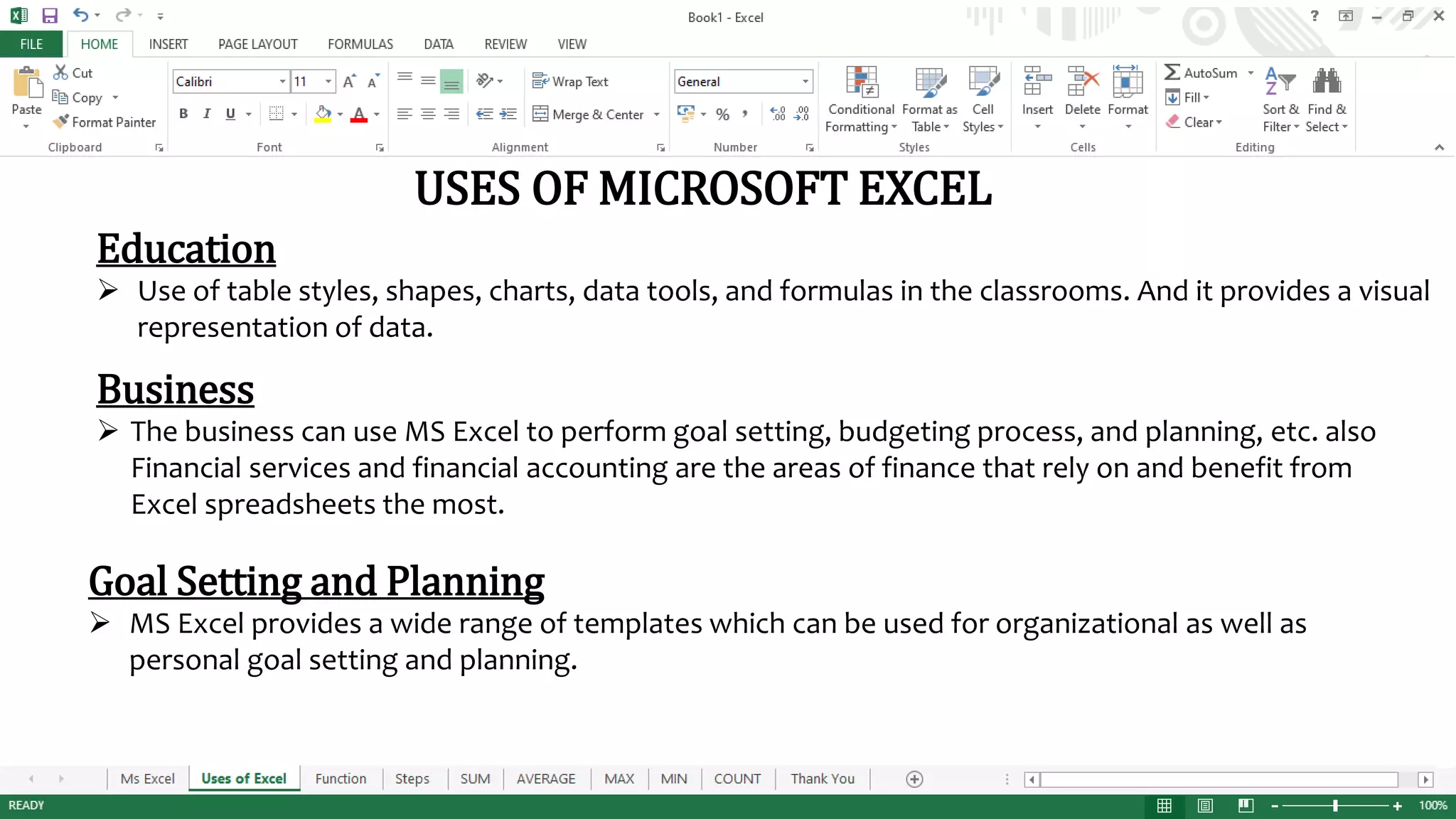
Task: Switch to the FORMULAS tab
Action: tap(360, 44)
